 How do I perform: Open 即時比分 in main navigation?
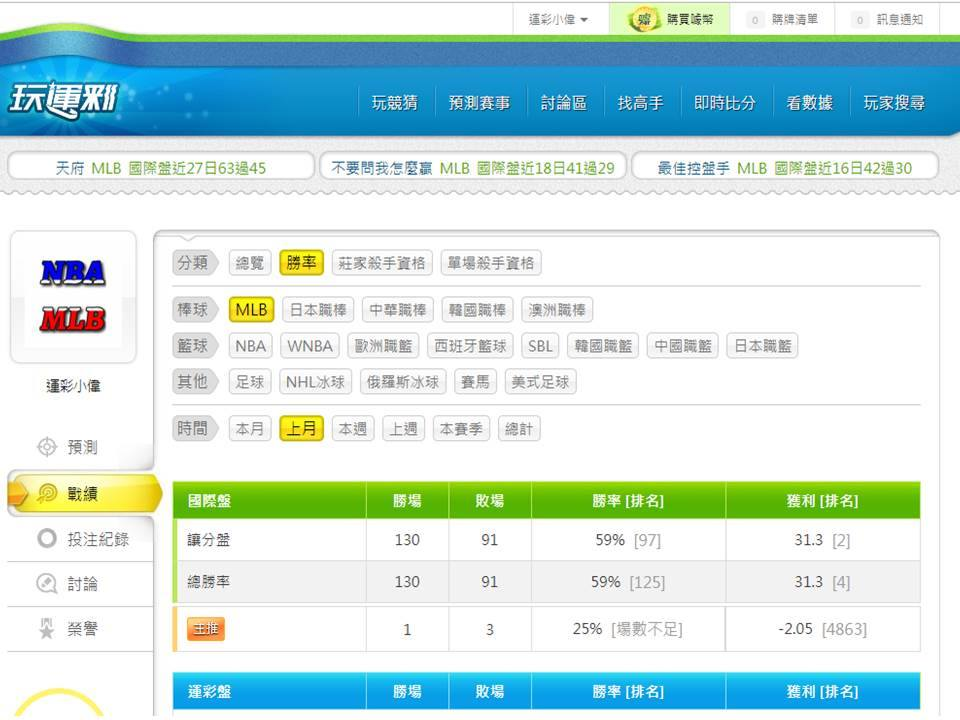725,102
